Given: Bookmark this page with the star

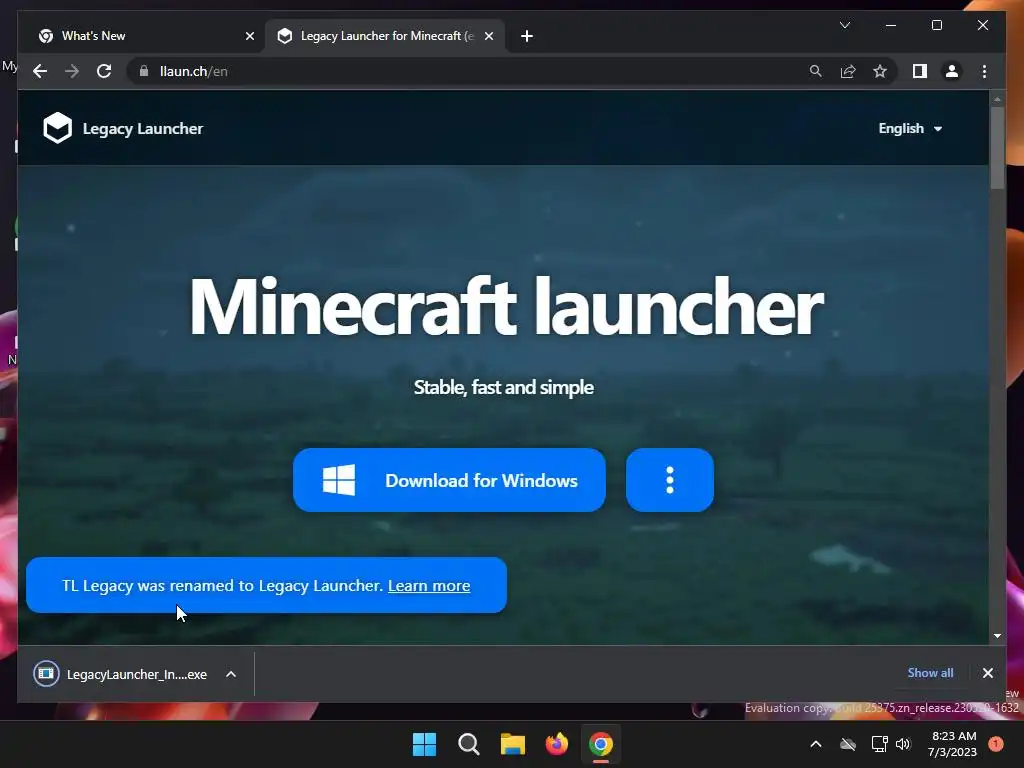Looking at the screenshot, I should [x=880, y=71].
